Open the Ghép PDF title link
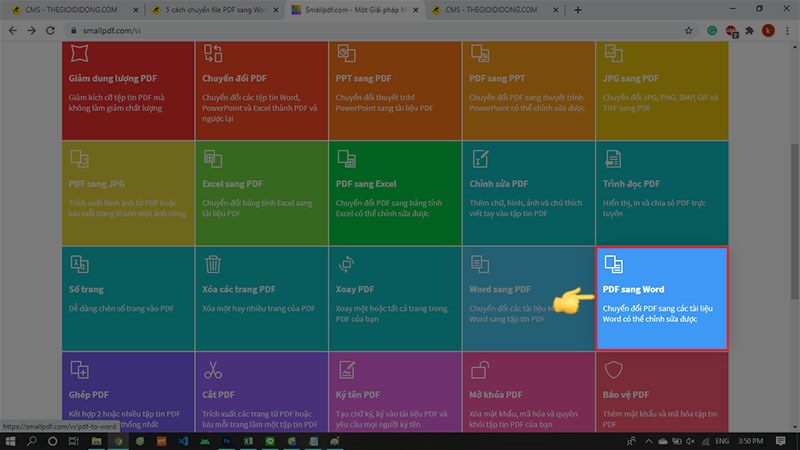The image size is (800, 450). [89, 395]
